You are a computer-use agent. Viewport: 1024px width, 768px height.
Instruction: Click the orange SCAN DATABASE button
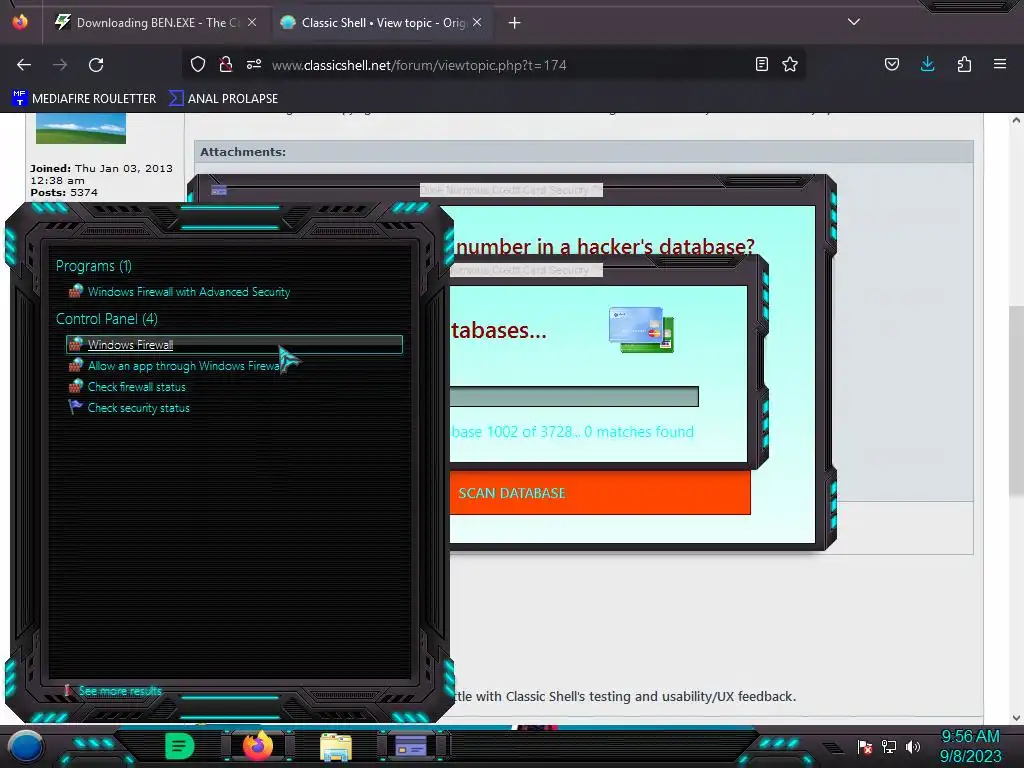click(x=600, y=493)
